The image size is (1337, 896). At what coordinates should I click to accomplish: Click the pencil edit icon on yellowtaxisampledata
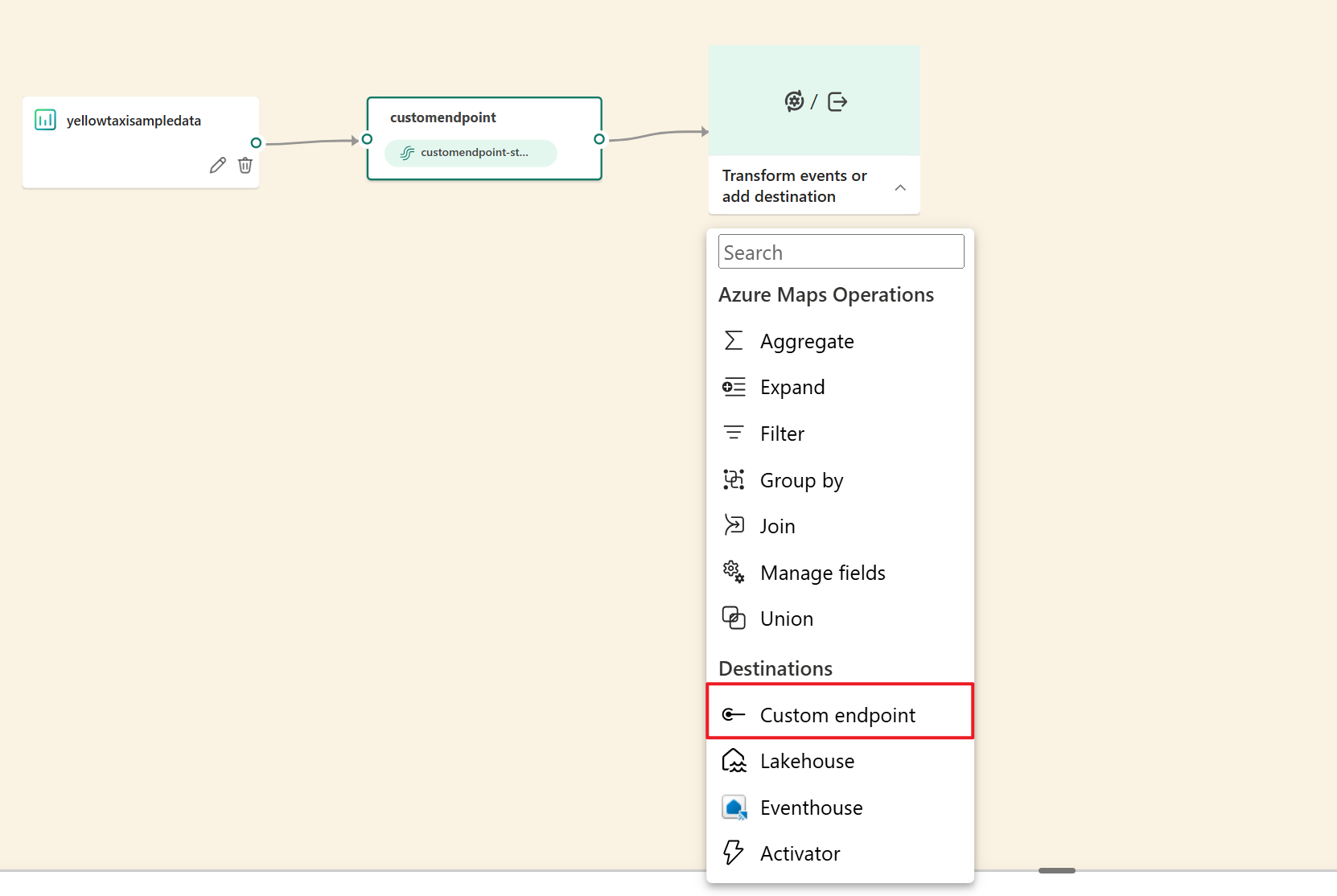pyautogui.click(x=217, y=166)
